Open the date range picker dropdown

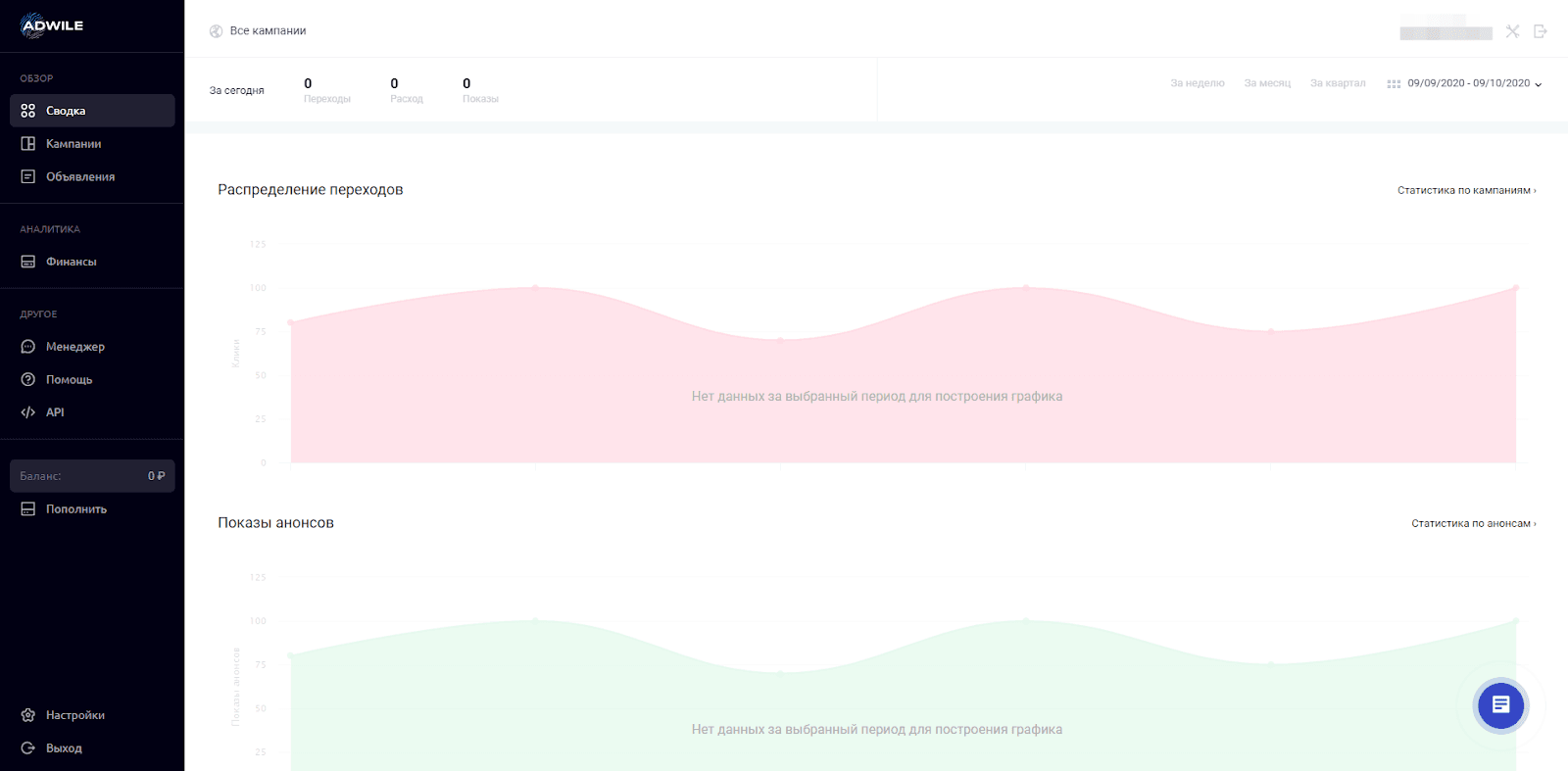(x=1466, y=83)
